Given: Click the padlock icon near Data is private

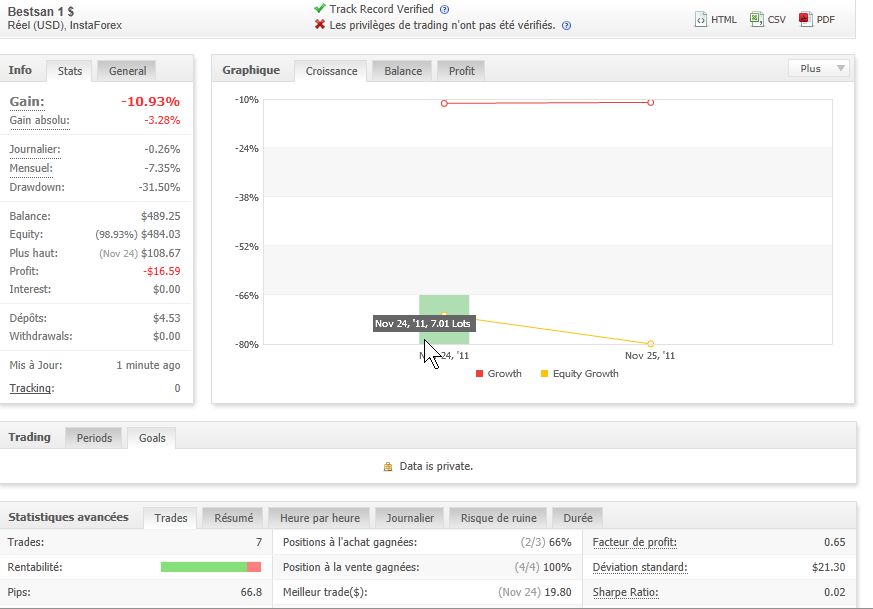Looking at the screenshot, I should pyautogui.click(x=388, y=466).
